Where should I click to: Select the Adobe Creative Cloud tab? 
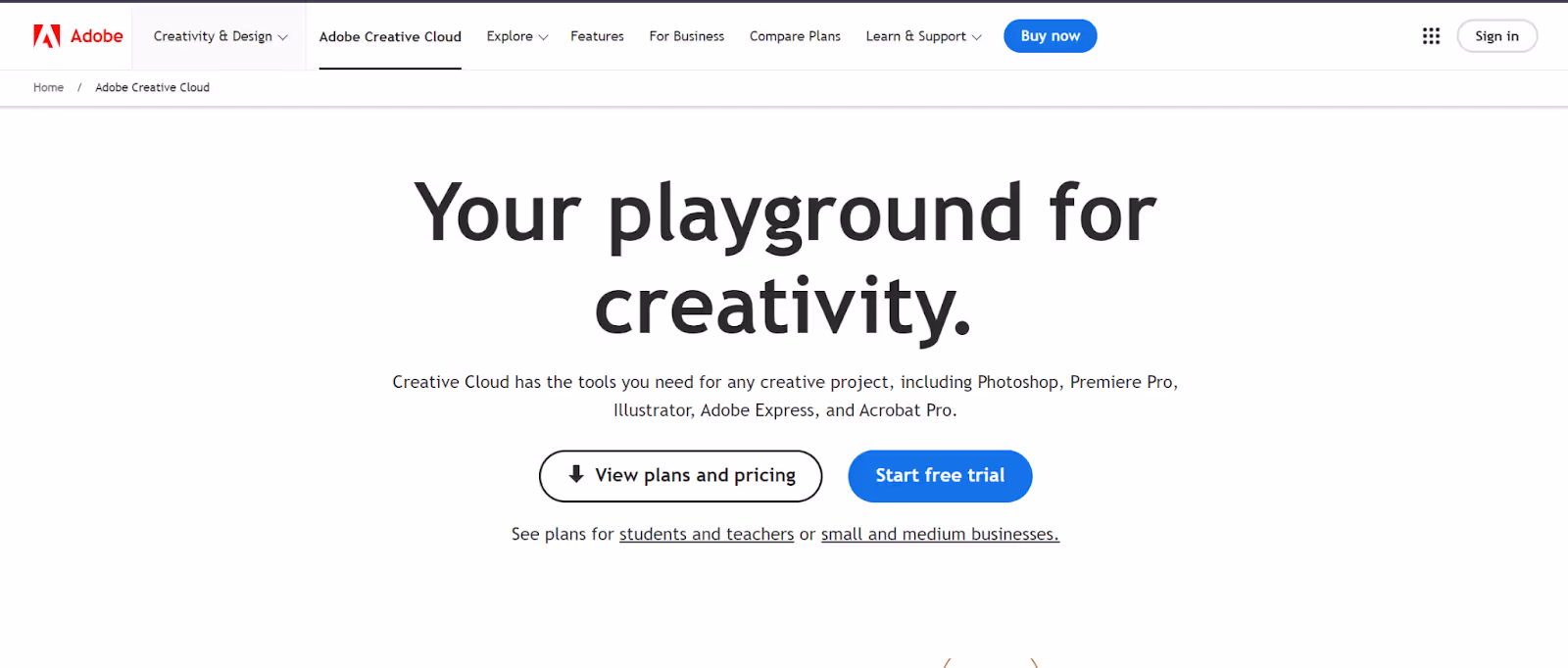point(390,36)
